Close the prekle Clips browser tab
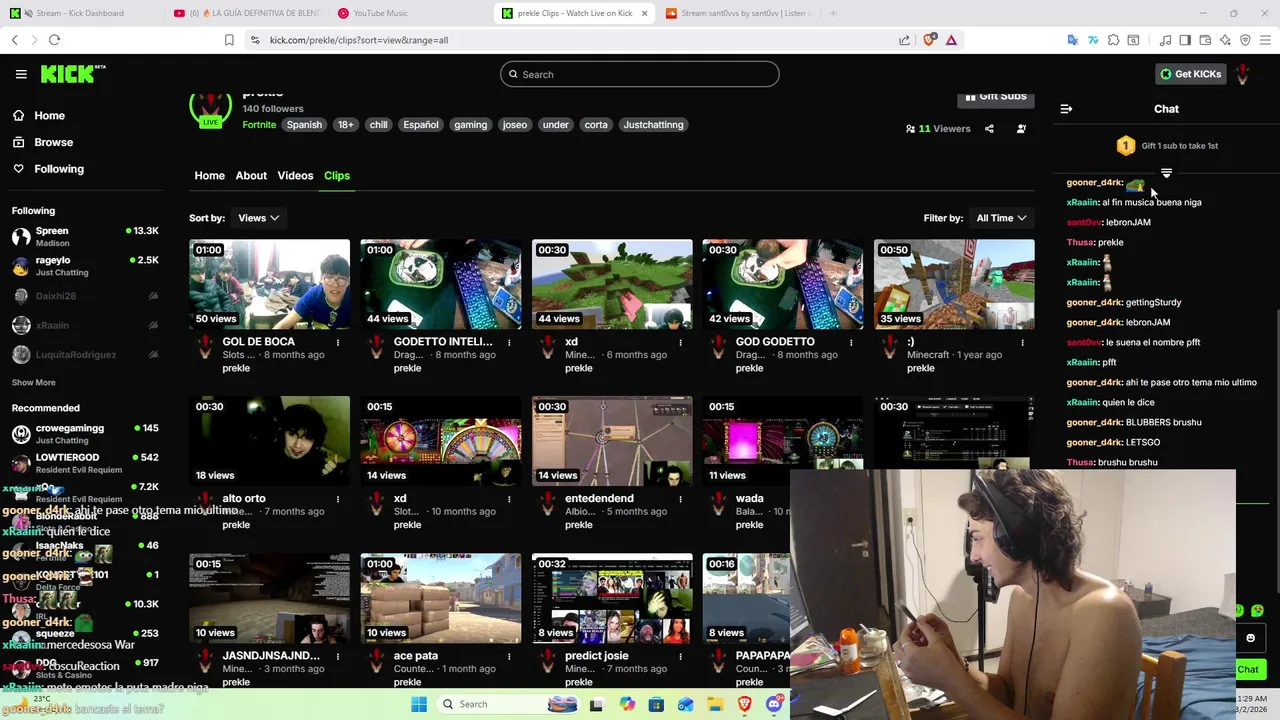The height and width of the screenshot is (720, 1280). (x=644, y=13)
